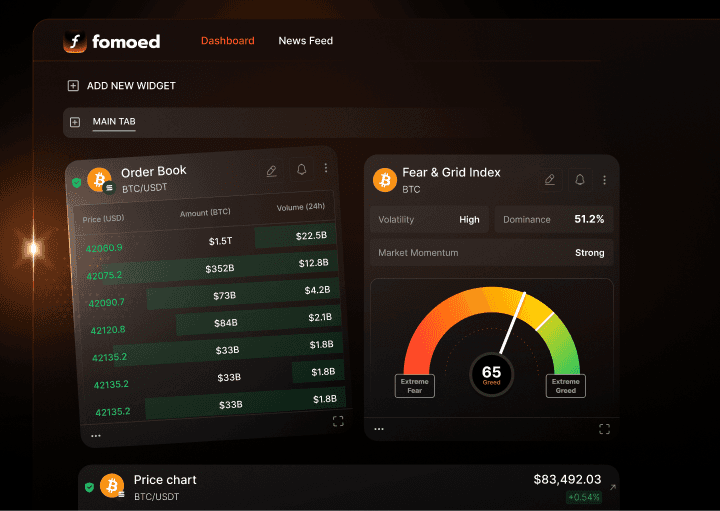
Task: Click the Fear & Grid Index bell icon
Action: [580, 180]
